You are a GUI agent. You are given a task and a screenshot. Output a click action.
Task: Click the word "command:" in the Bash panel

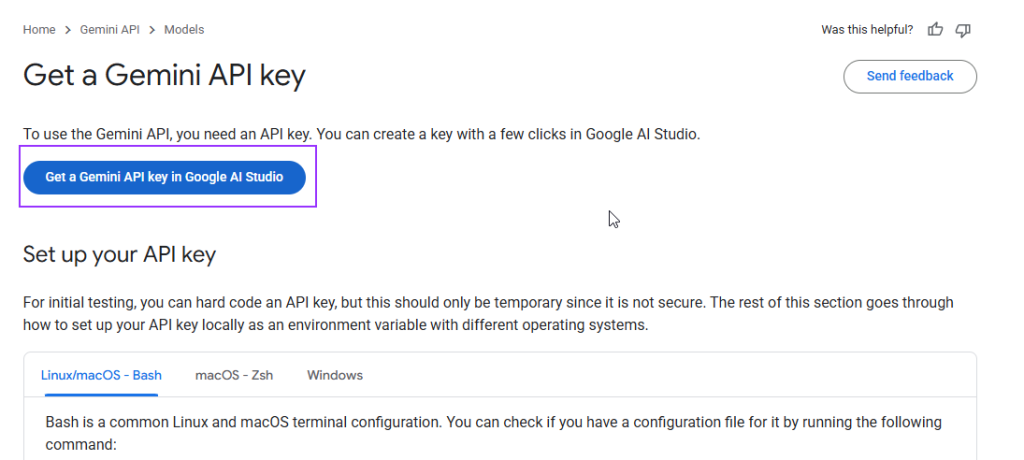point(81,445)
